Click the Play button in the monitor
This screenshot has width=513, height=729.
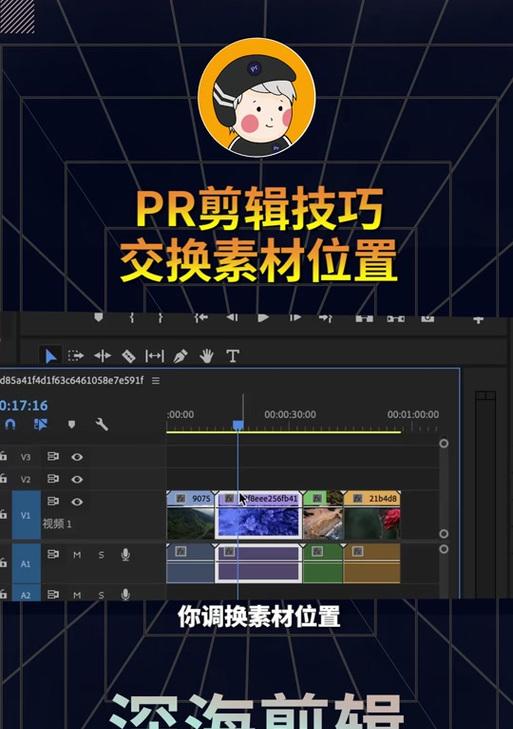point(263,318)
